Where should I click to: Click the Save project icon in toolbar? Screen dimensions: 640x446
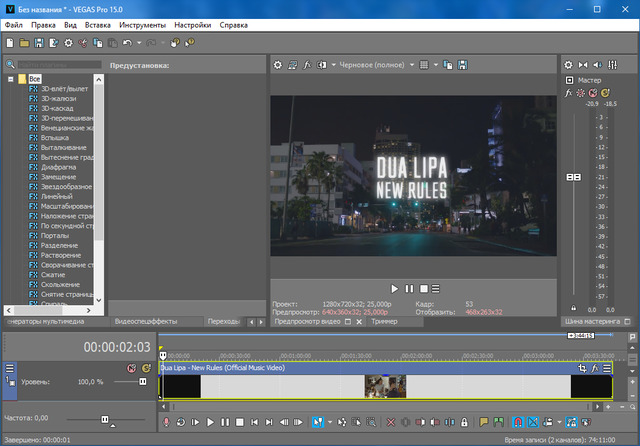[x=38, y=43]
